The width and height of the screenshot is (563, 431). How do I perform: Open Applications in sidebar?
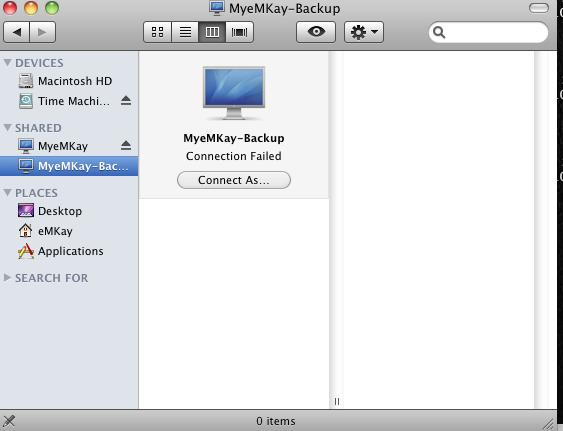pos(69,251)
